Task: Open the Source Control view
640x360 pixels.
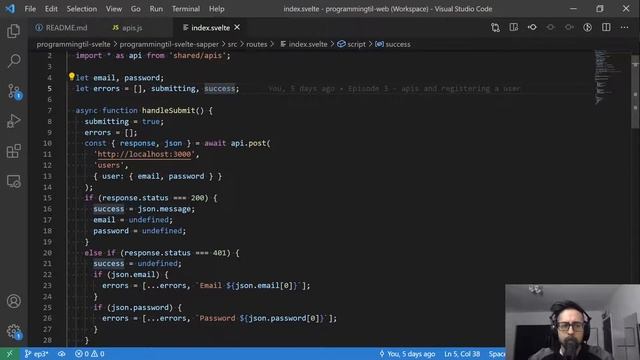Action: [x=13, y=91]
